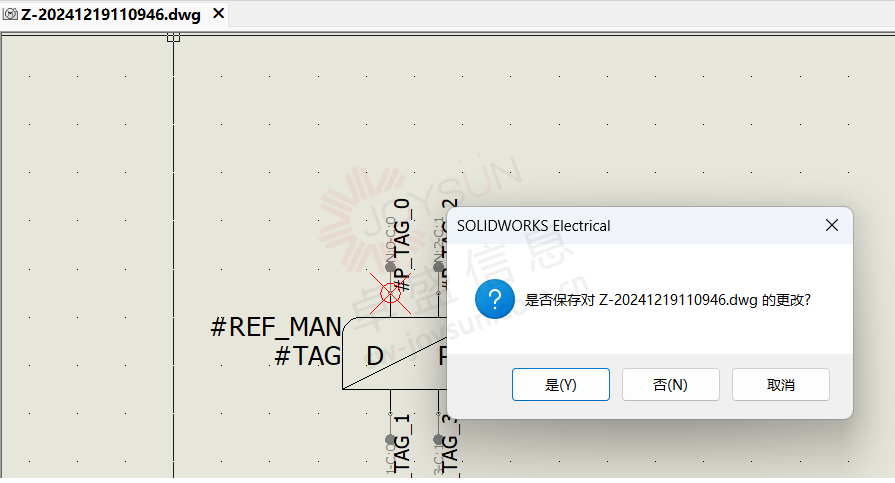Click the blue question mark icon
The width and height of the screenshot is (895, 483).
point(495,299)
